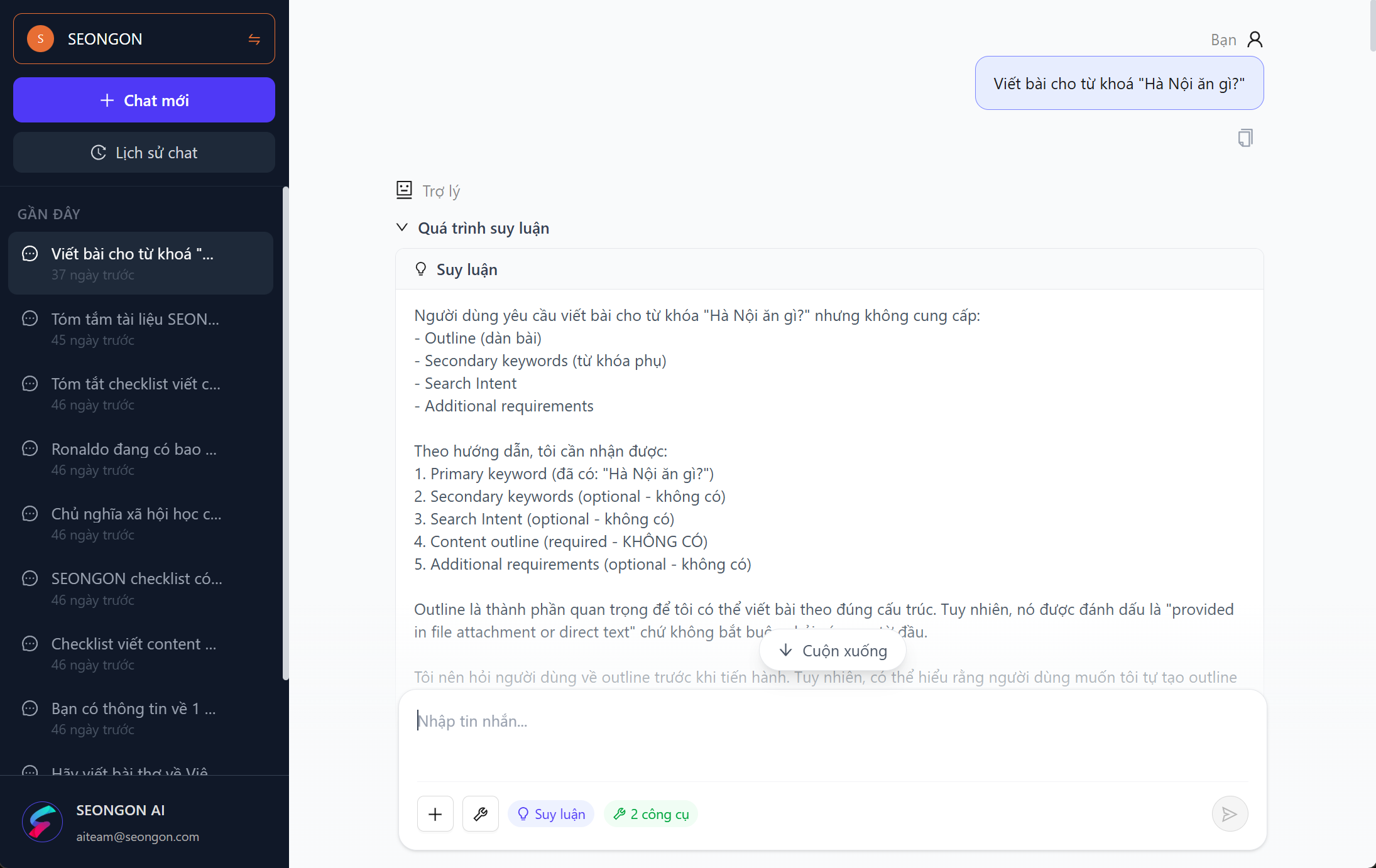Image resolution: width=1376 pixels, height=868 pixels.
Task: Collapse the Quá trình suy luận section
Action: coord(402,227)
